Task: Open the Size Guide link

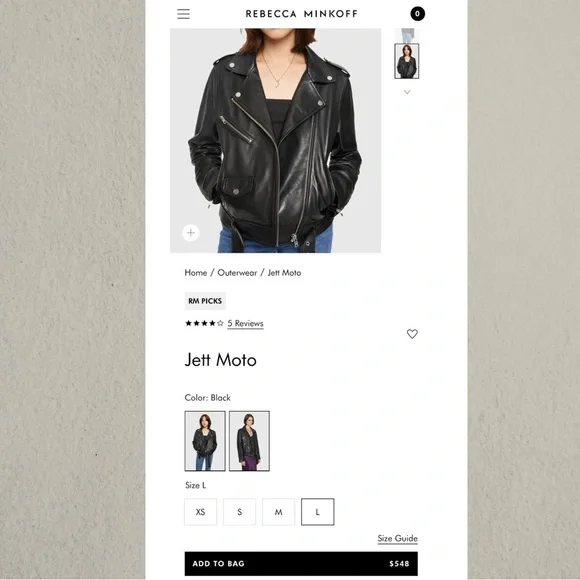Action: point(398,539)
